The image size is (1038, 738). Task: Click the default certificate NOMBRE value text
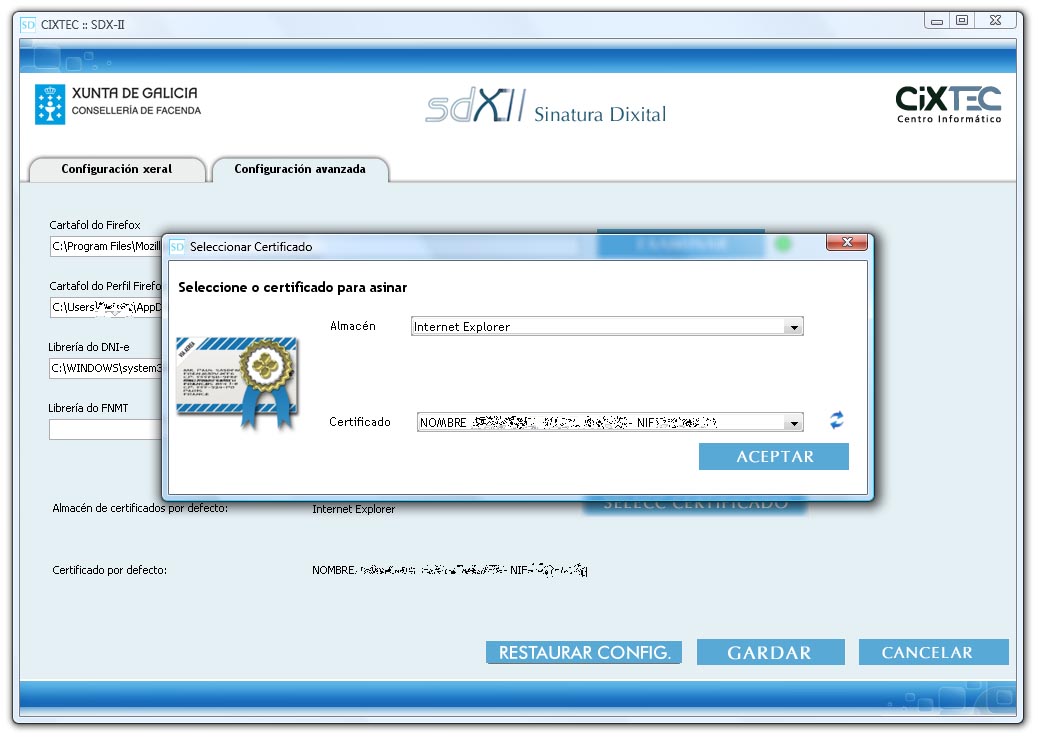(x=449, y=570)
